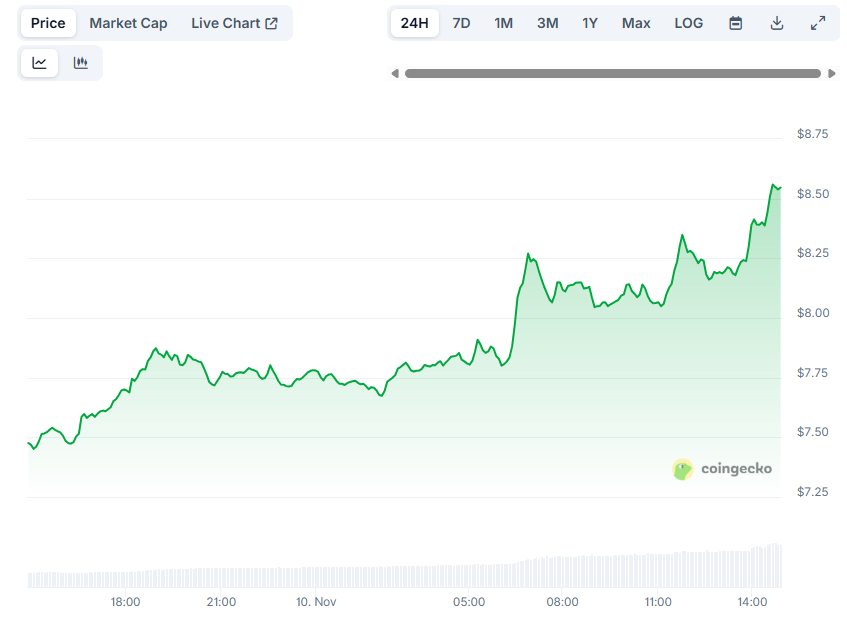Screen dimensions: 847x632
Task: Click the download chart icon
Action: click(777, 22)
